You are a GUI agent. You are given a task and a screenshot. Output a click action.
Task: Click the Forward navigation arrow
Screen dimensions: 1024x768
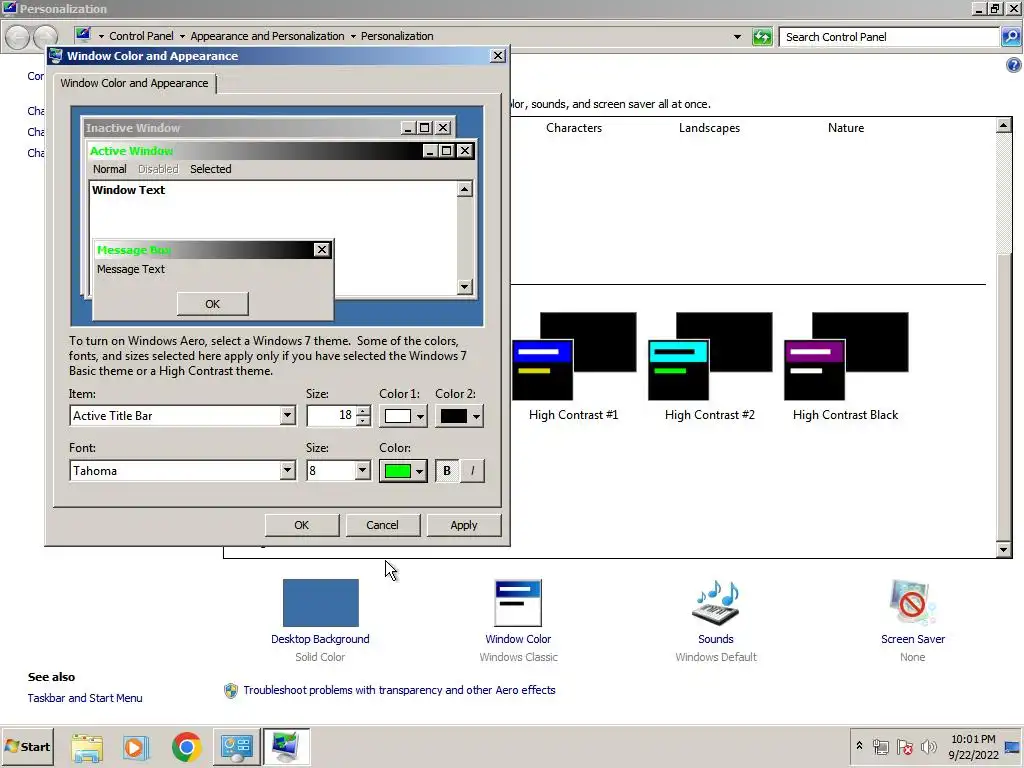pos(44,37)
